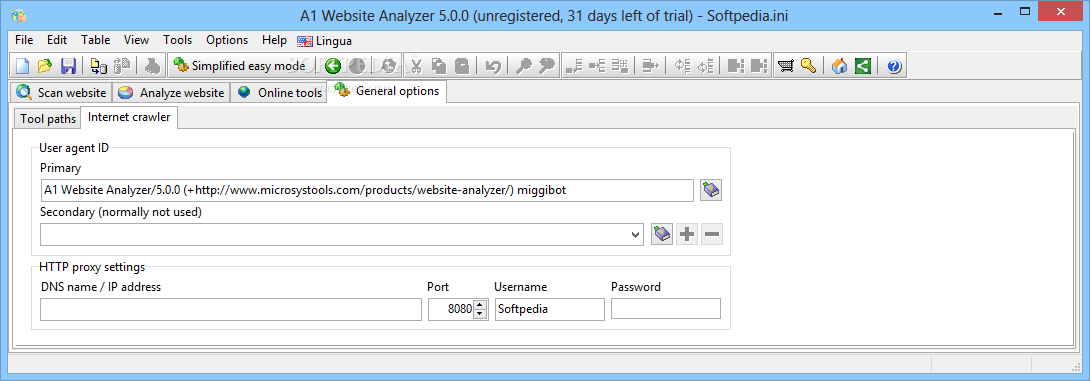Click the app icon in the title bar
Viewport: 1090px width, 381px height.
[19, 15]
